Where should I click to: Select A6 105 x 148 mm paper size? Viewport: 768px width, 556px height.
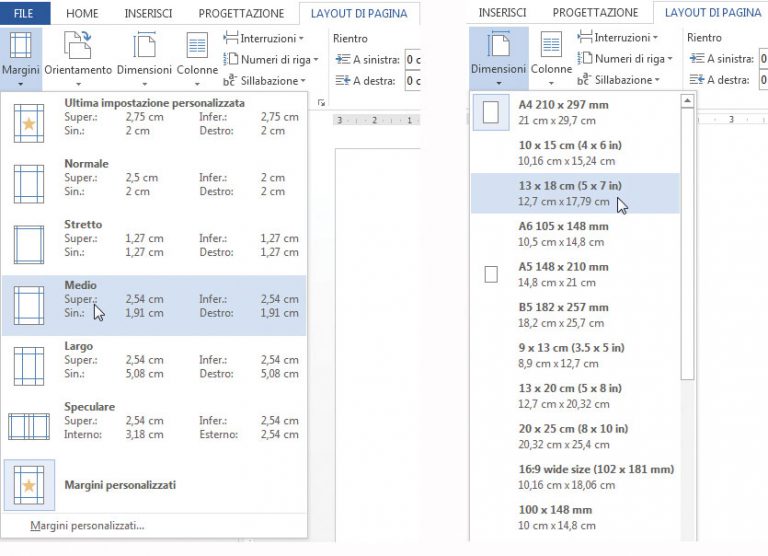pyautogui.click(x=576, y=234)
